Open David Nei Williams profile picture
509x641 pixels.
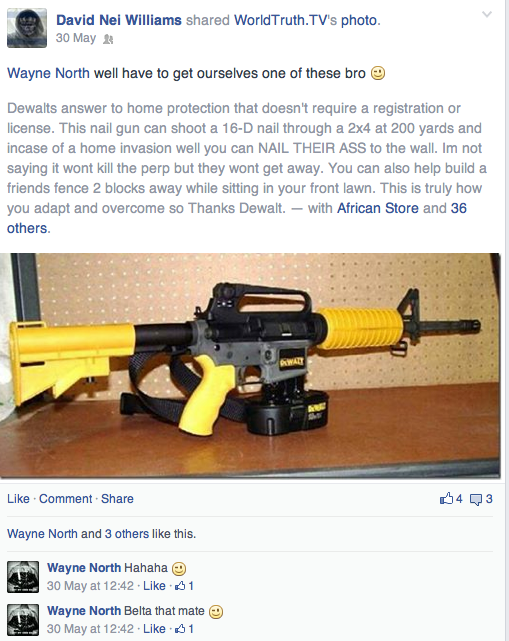(x=27, y=28)
